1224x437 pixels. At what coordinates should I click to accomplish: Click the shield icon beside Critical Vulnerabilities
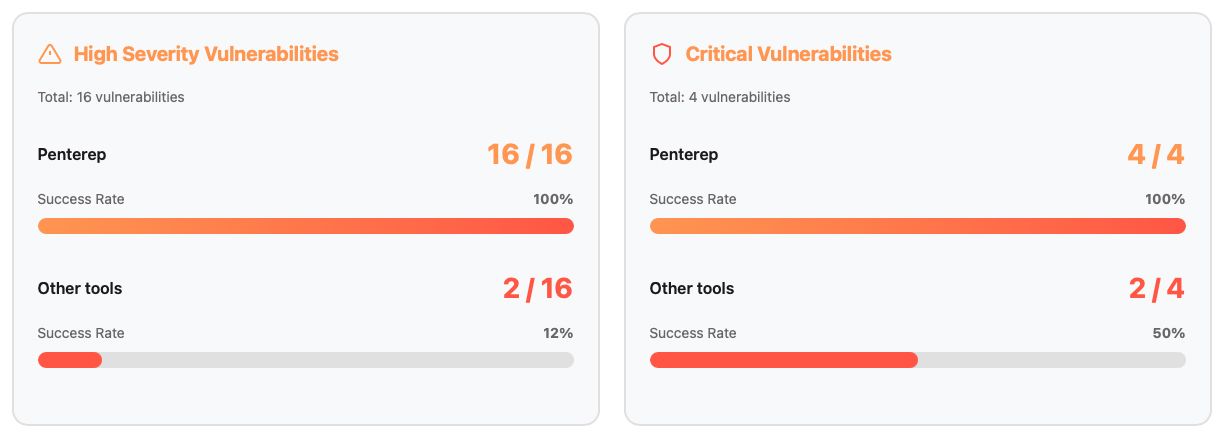(661, 54)
